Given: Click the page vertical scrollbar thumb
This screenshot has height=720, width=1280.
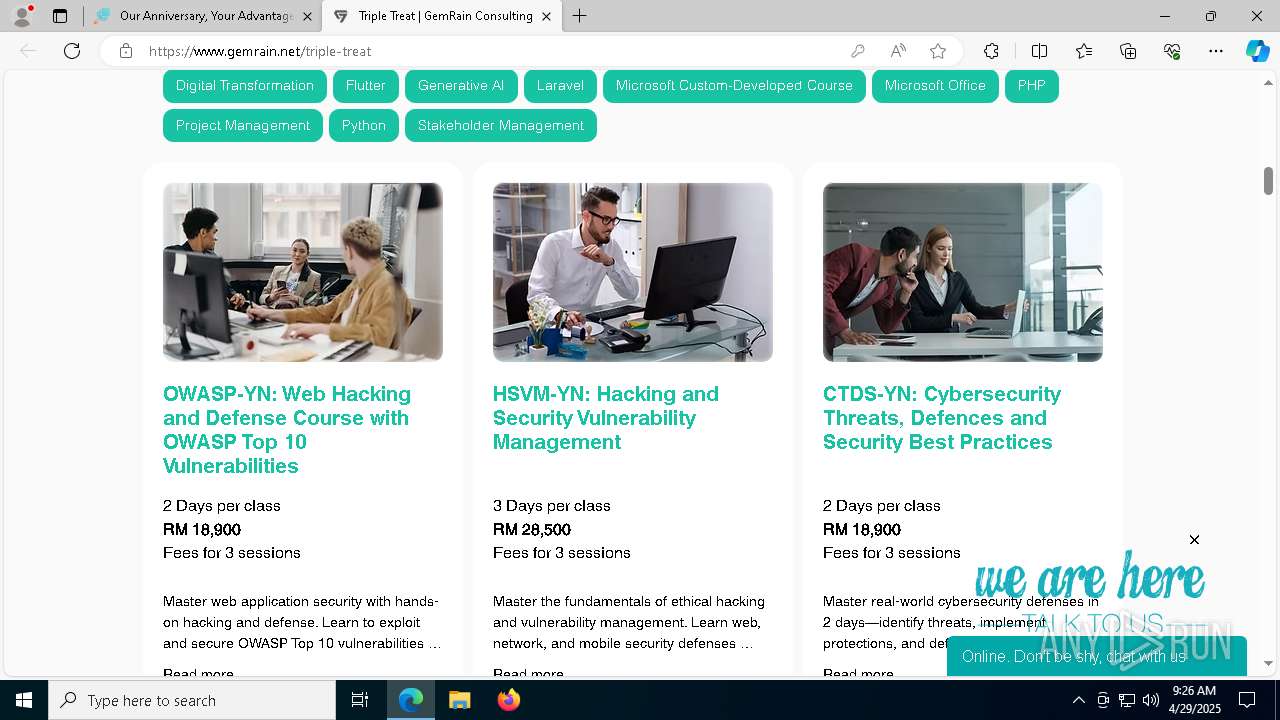Looking at the screenshot, I should click(x=1268, y=181).
